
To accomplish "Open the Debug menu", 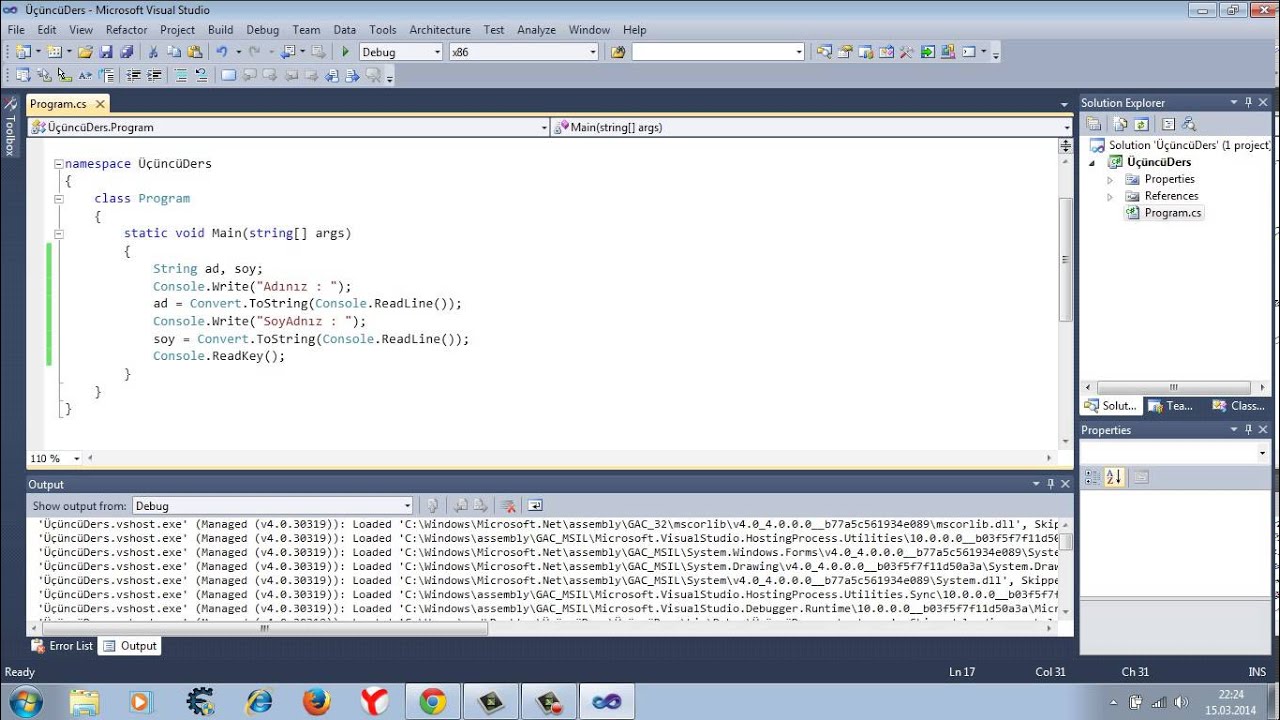I will [x=263, y=29].
